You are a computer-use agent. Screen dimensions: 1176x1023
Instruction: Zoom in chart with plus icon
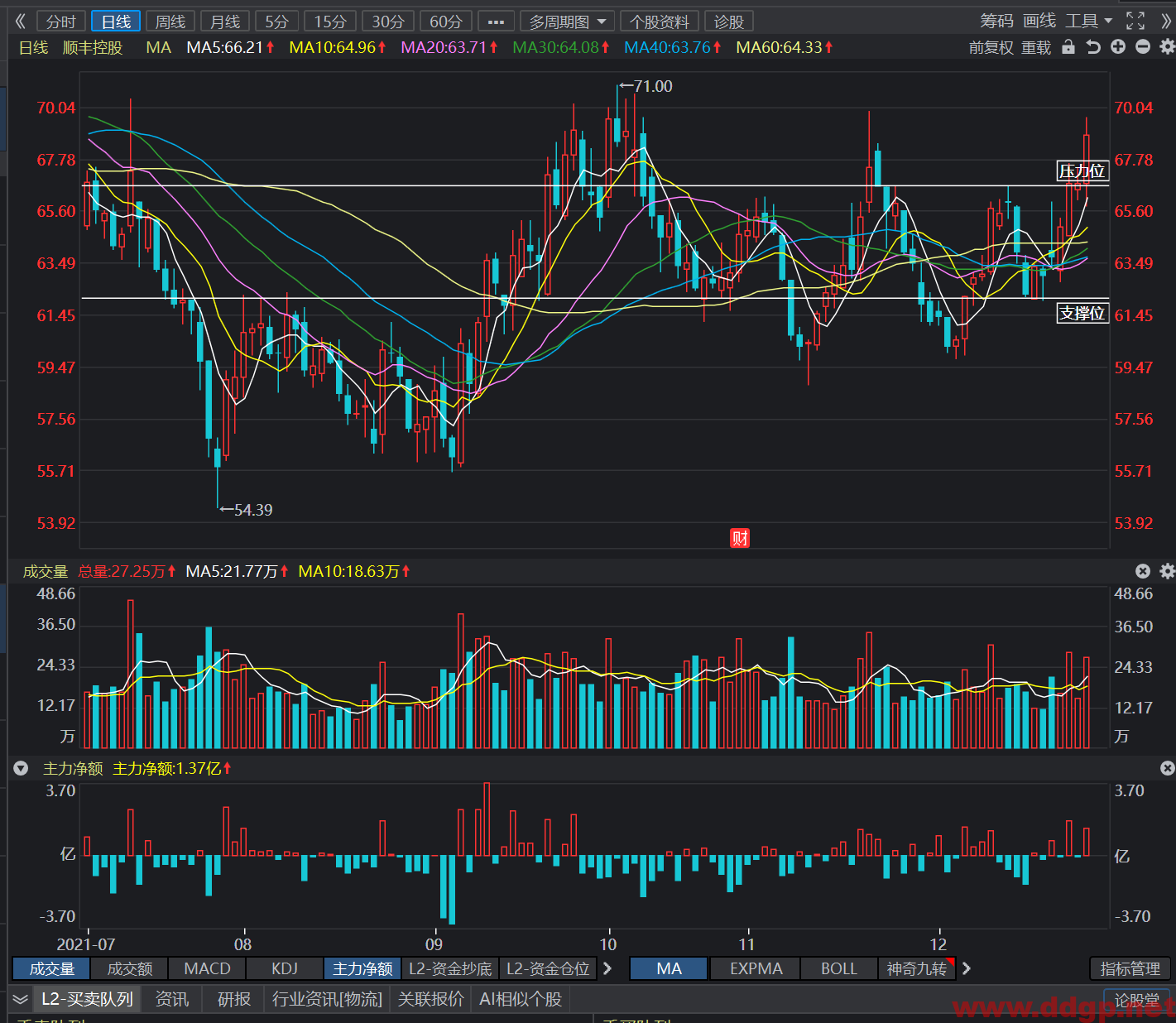click(1118, 47)
